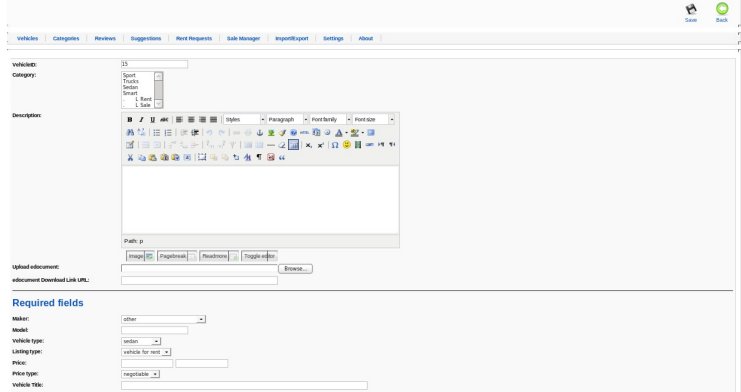Open the Find tool (binoculars icon)
The image size is (741, 392).
[x=130, y=132]
